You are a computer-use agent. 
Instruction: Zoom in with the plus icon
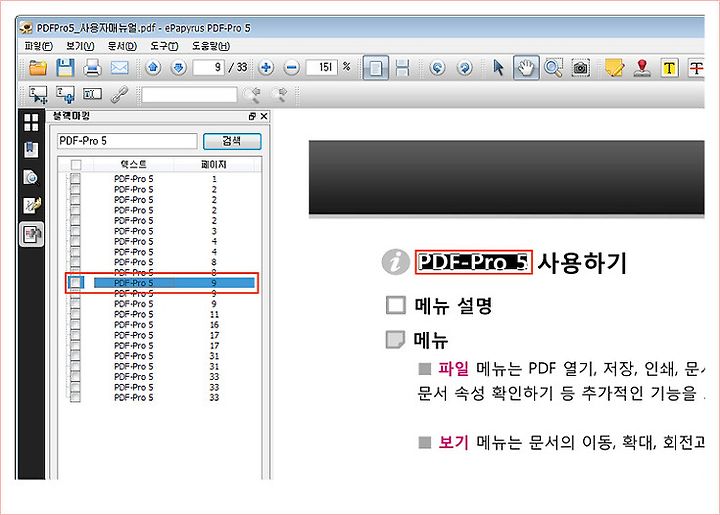click(x=266, y=68)
